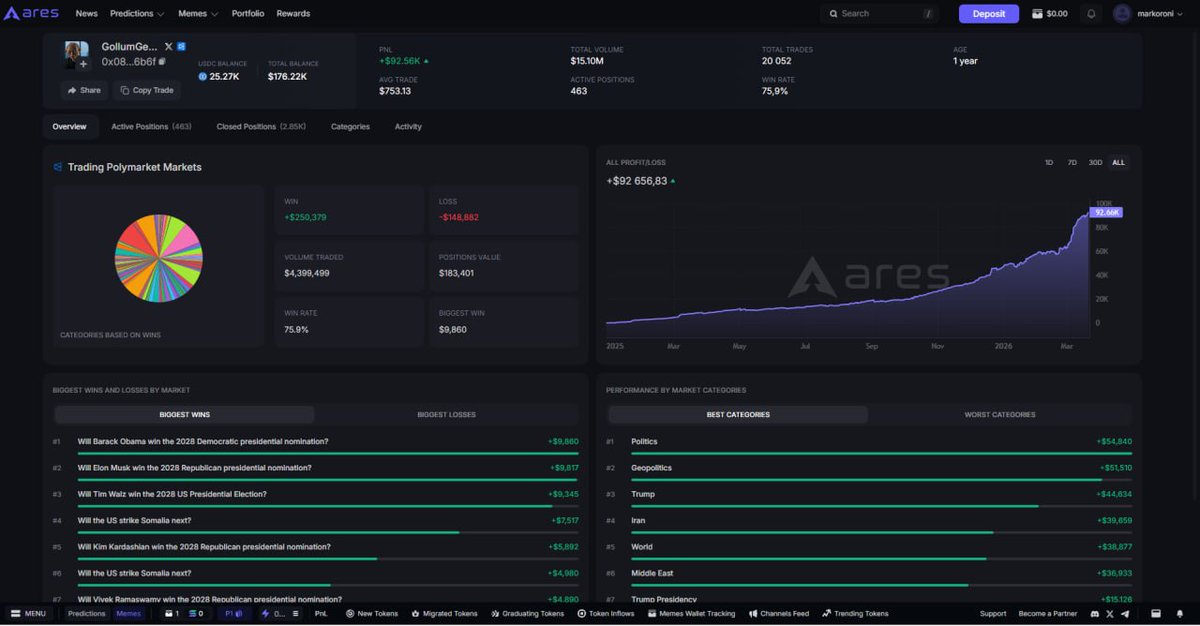The width and height of the screenshot is (1200, 626).
Task: Open the notifications bell
Action: (1091, 14)
